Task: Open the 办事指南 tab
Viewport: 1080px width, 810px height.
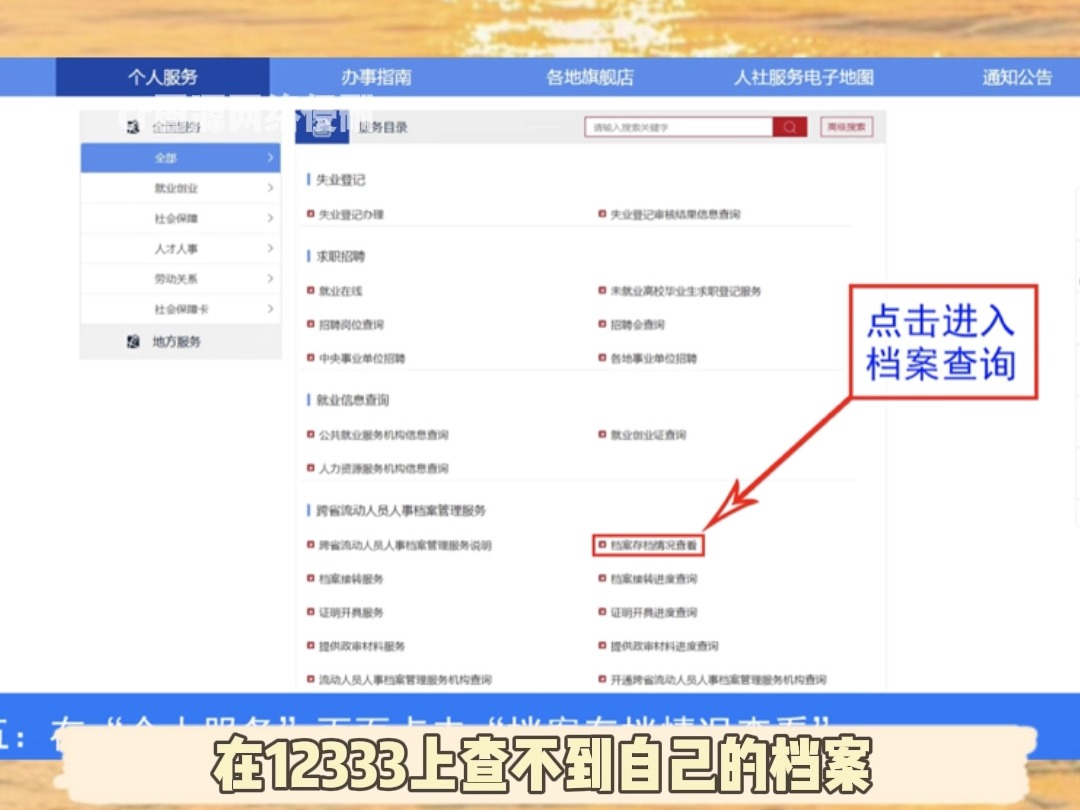Action: (376, 77)
